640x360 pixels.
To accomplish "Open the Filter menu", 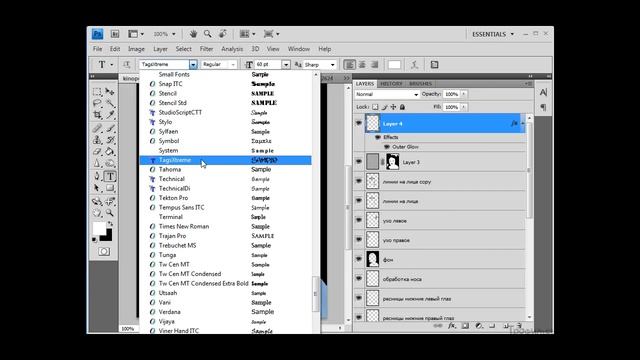I will coord(207,49).
